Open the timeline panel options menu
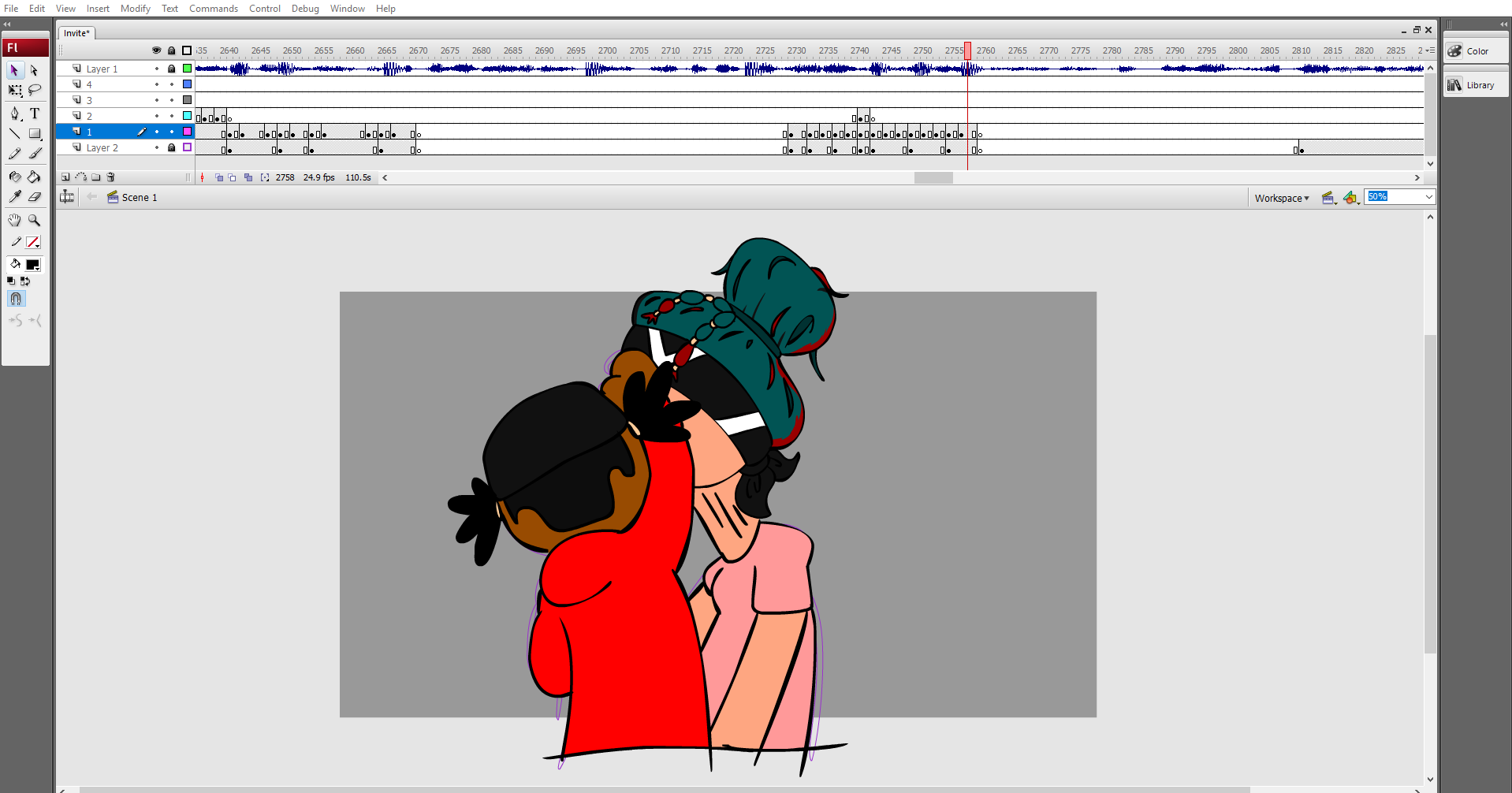The width and height of the screenshot is (1512, 793). (1430, 50)
